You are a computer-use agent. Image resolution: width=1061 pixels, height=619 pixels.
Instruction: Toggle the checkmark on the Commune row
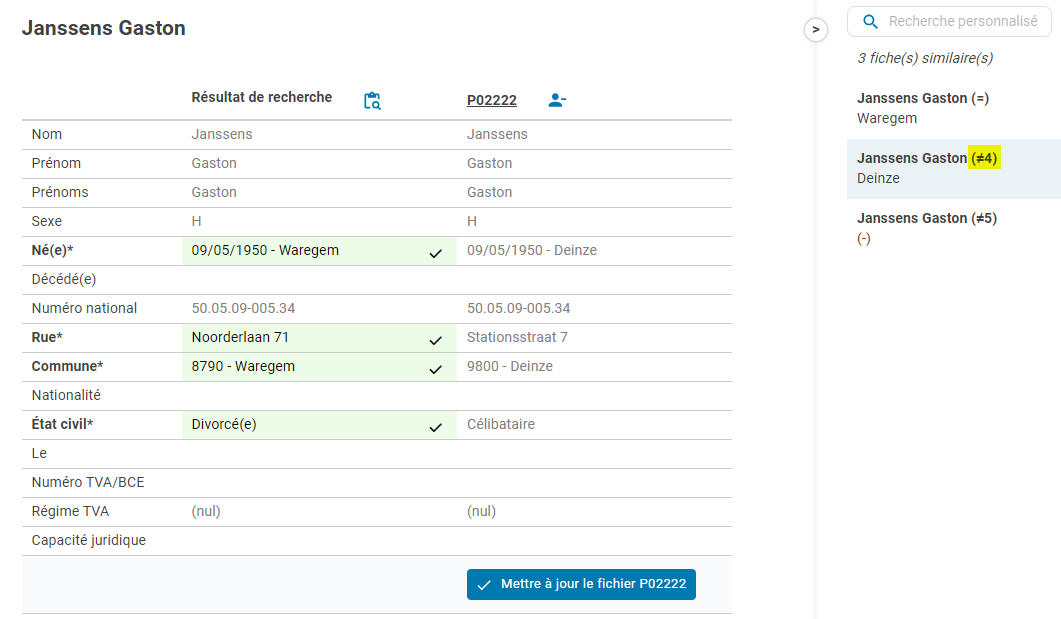pos(436,369)
